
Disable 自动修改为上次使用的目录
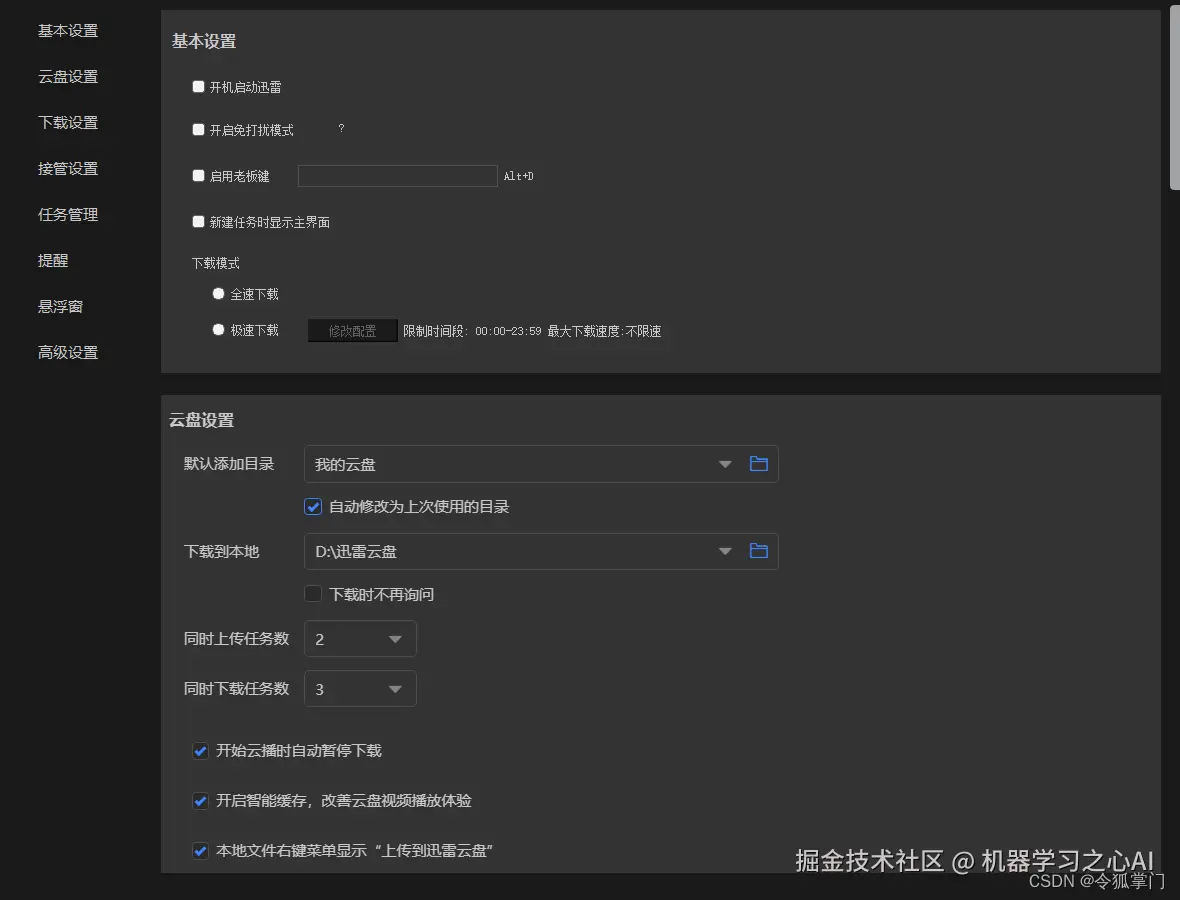[x=313, y=506]
